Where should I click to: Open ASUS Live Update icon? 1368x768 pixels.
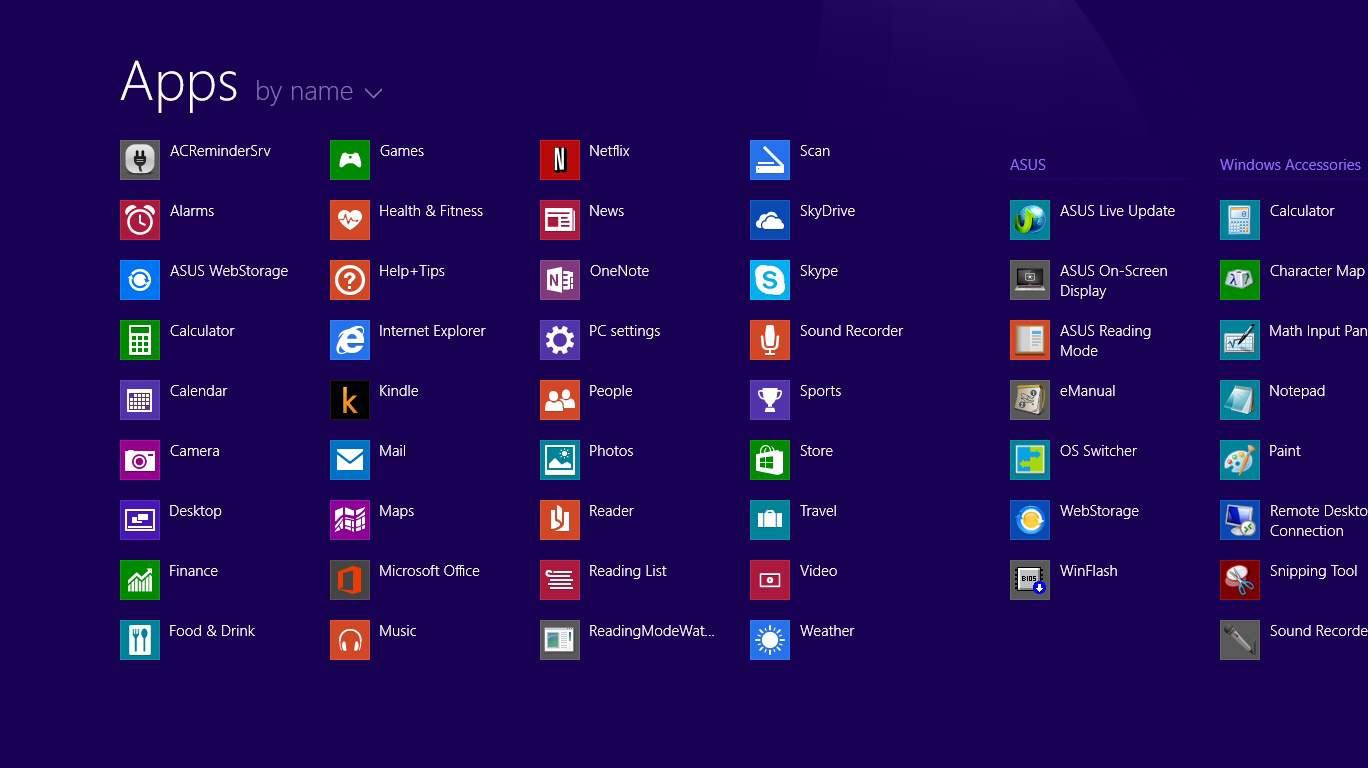click(x=1030, y=220)
